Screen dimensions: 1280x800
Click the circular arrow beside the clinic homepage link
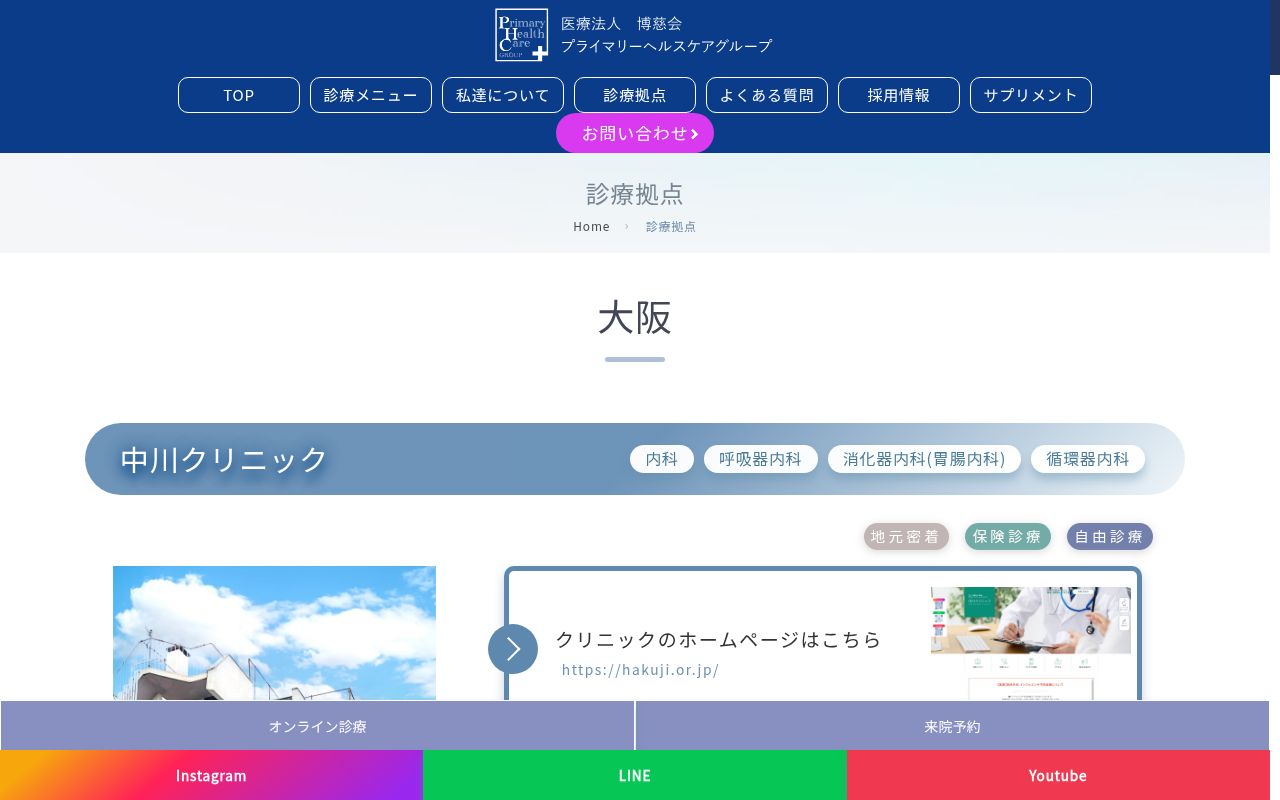(x=513, y=649)
